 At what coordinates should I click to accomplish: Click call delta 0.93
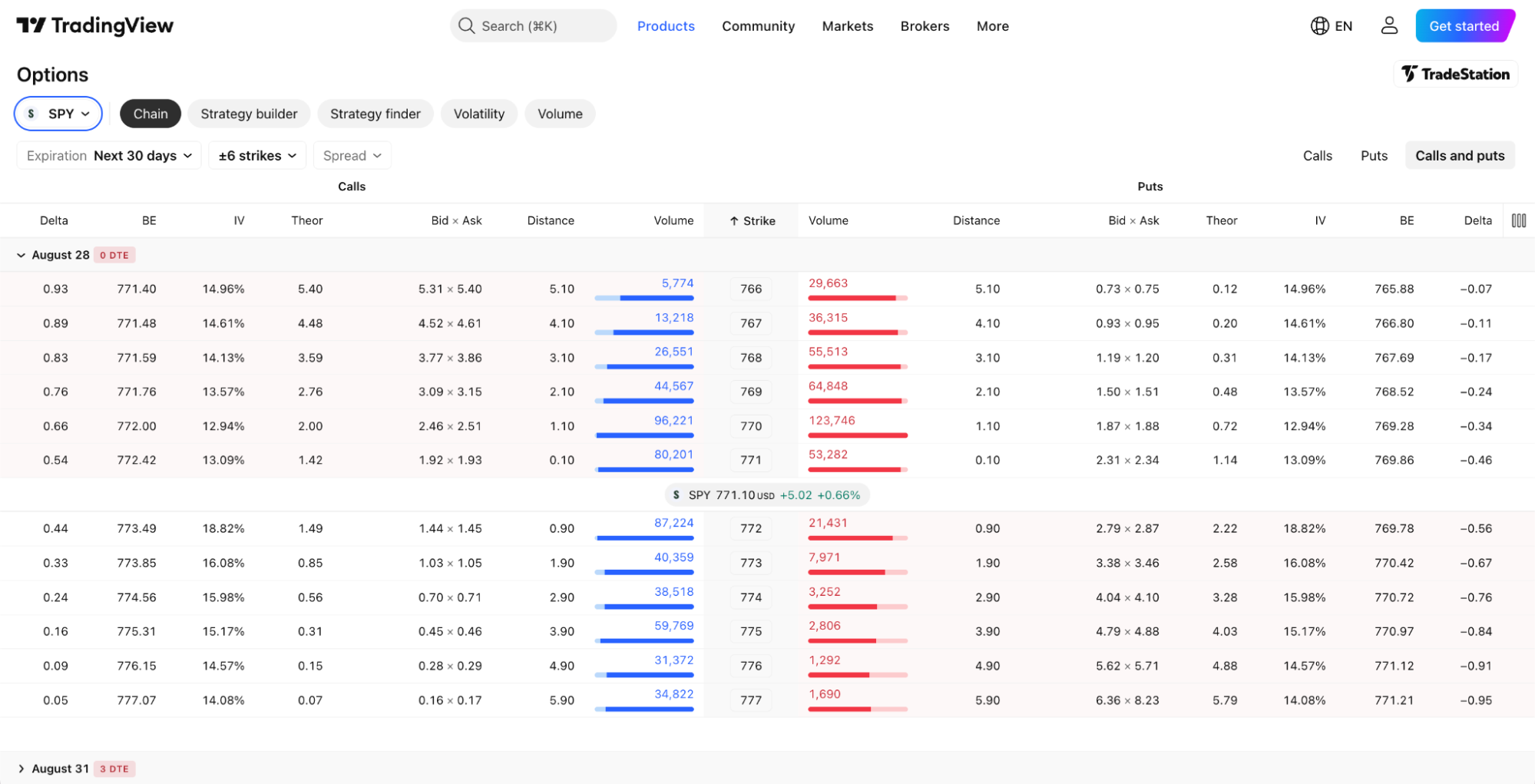55,289
